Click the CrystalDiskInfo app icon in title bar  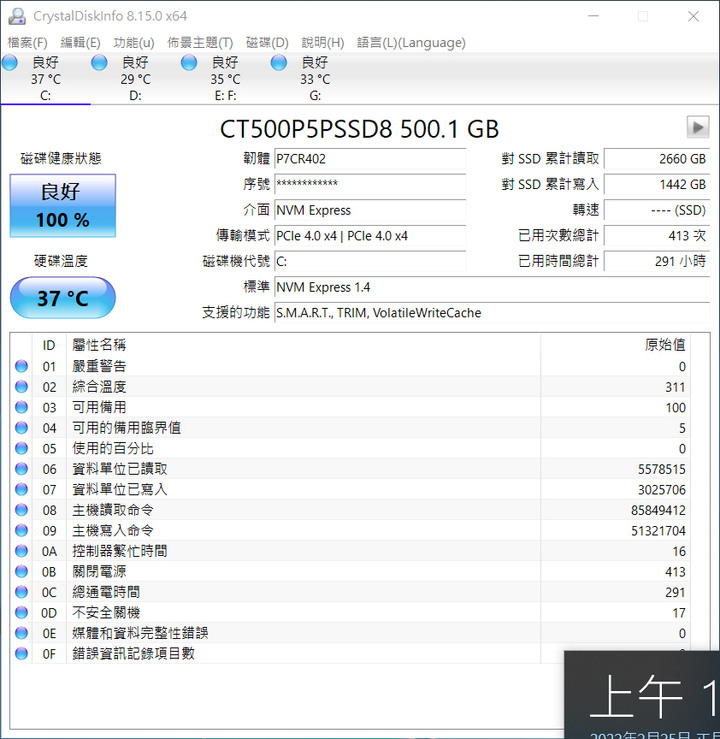[17, 16]
